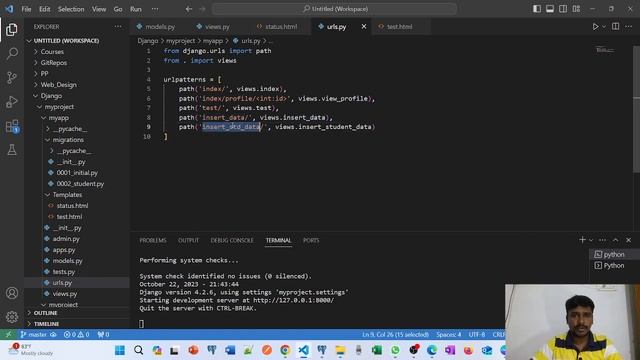
Task: Open errors and warnings status item
Action: [x=76, y=334]
